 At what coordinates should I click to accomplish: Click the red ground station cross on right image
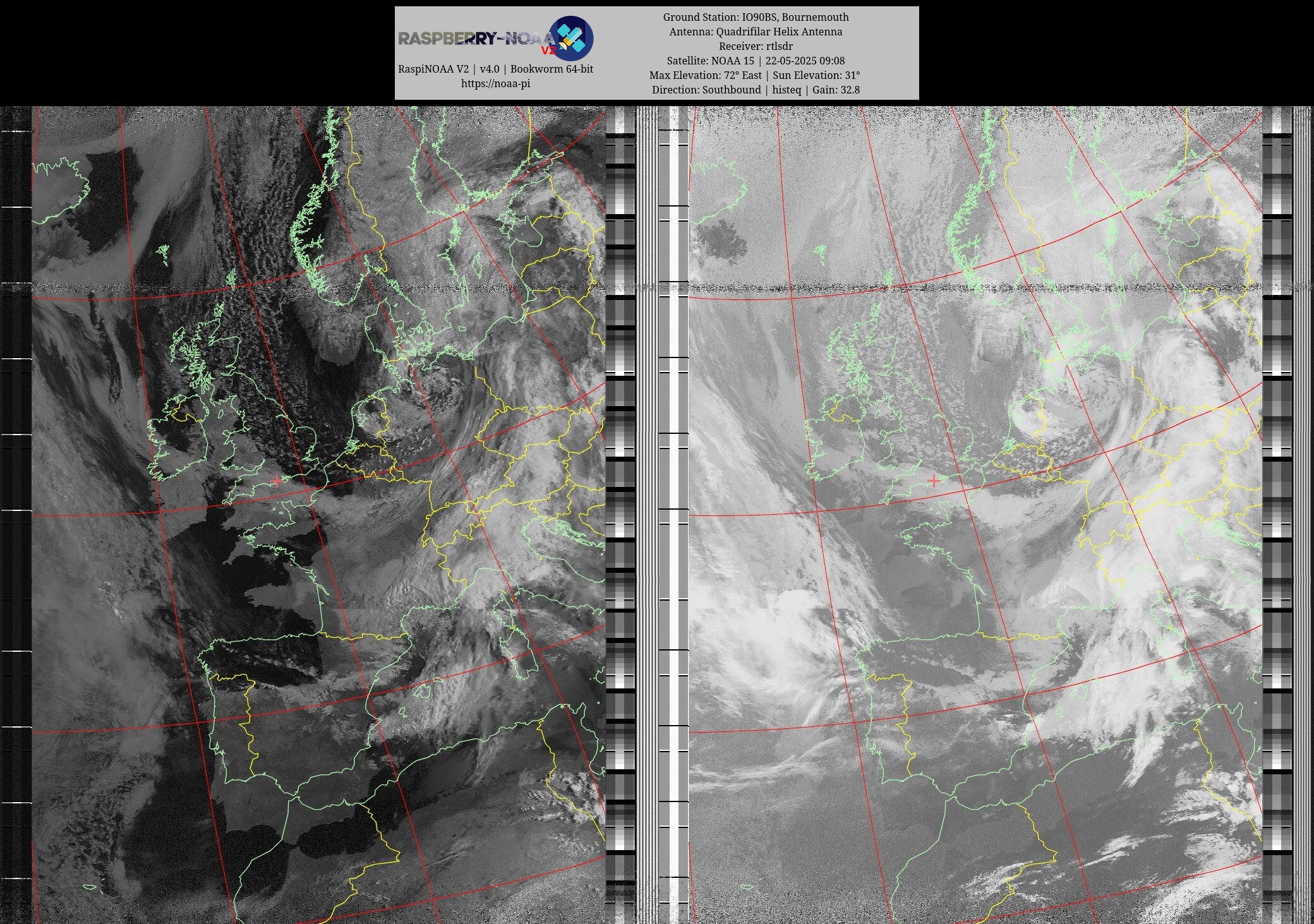tap(934, 481)
